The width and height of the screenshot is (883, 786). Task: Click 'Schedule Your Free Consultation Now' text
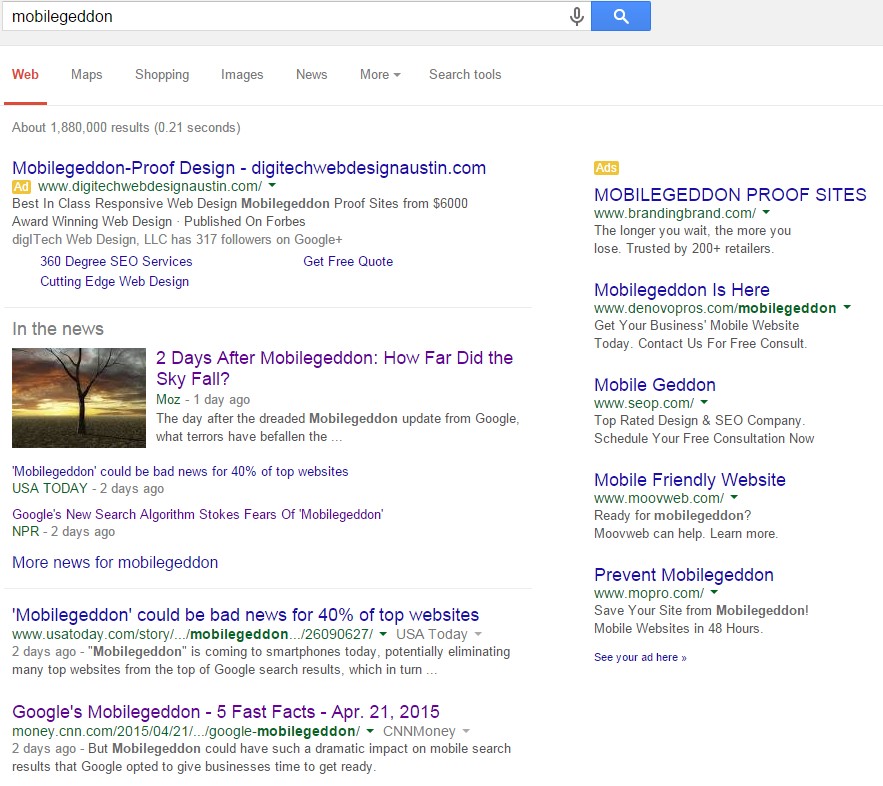click(704, 439)
